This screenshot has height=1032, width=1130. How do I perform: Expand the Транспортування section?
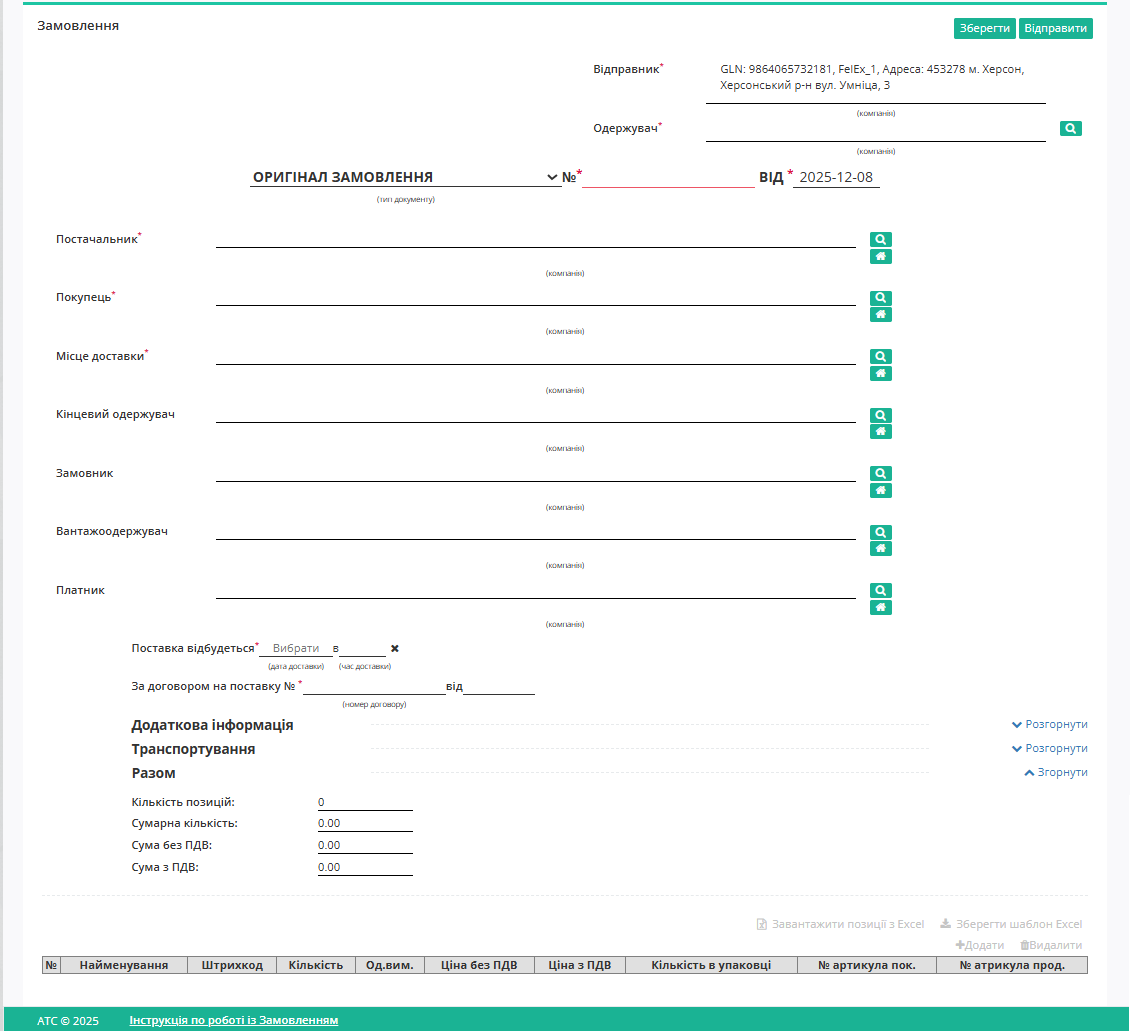coord(1049,748)
